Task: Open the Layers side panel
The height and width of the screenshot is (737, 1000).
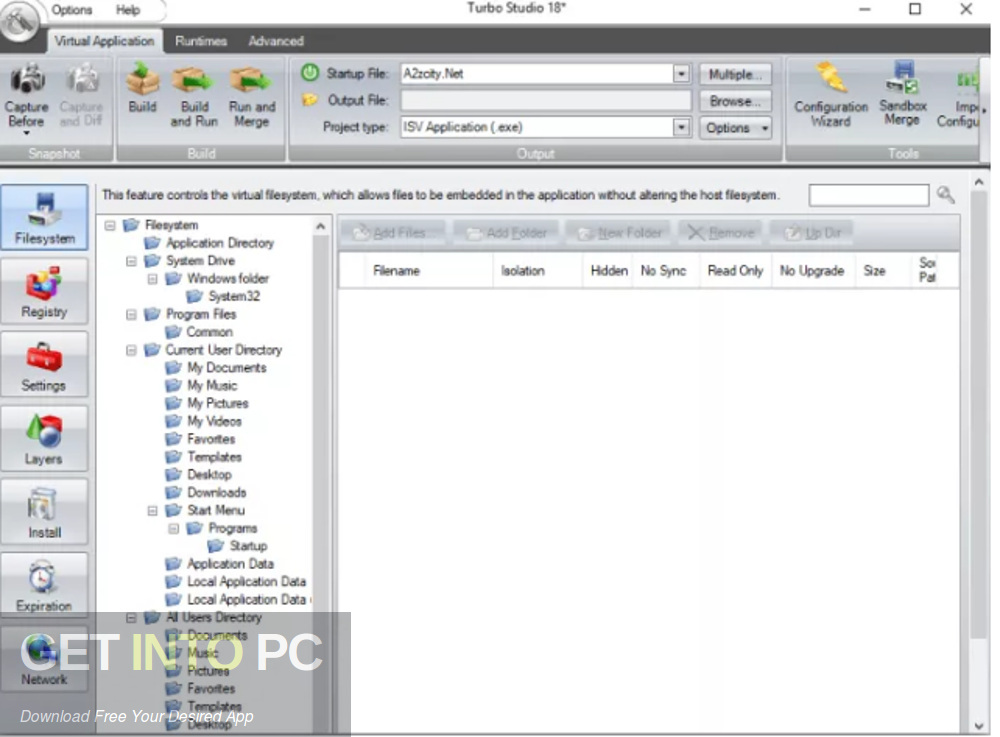Action: pyautogui.click(x=45, y=438)
